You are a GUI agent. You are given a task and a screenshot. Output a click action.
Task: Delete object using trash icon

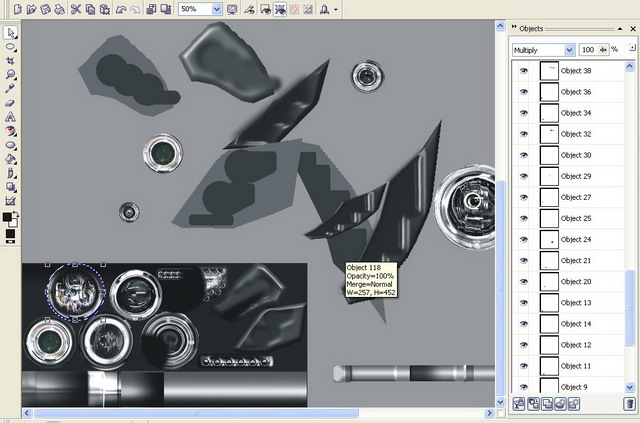click(x=629, y=404)
